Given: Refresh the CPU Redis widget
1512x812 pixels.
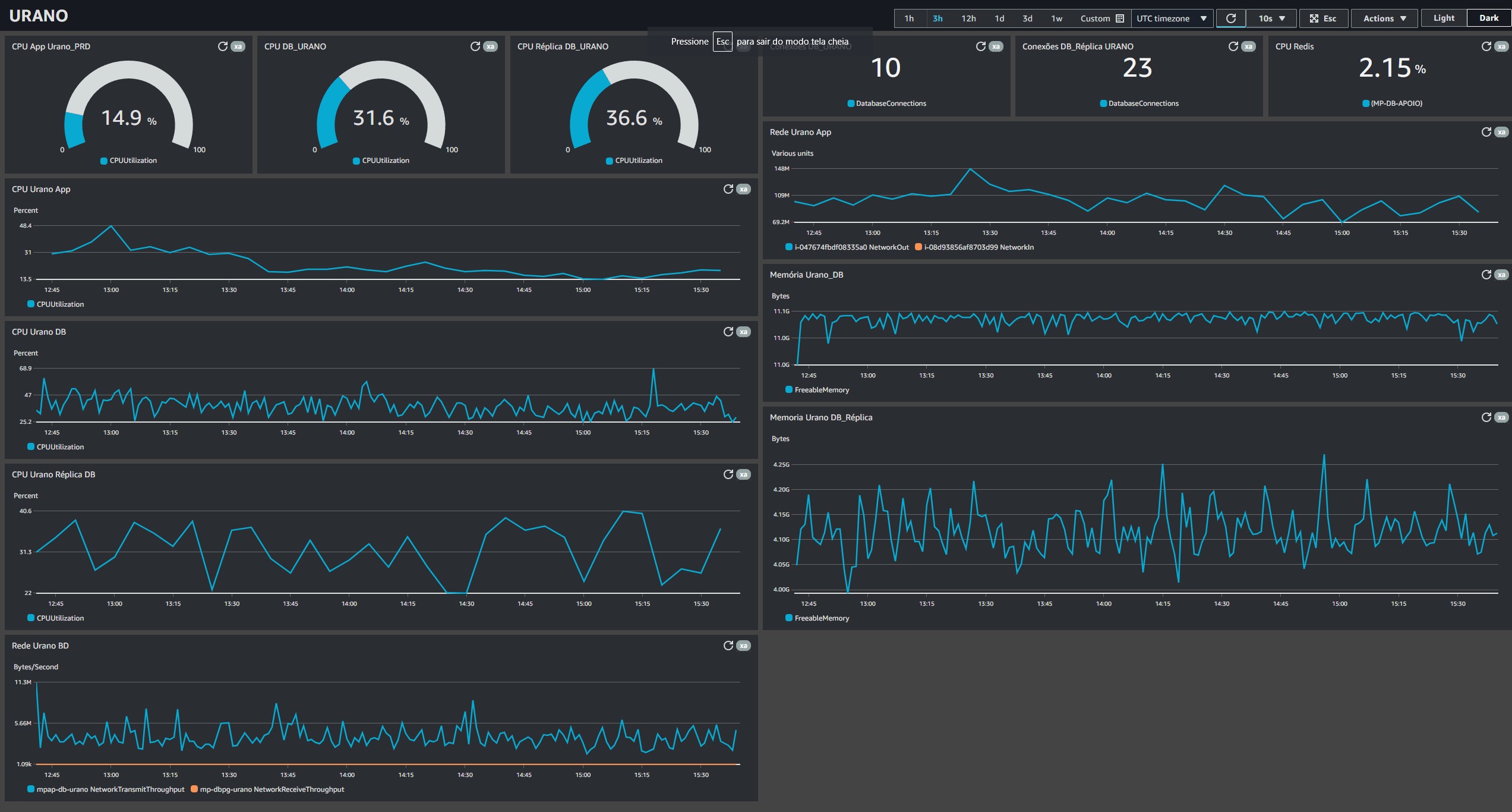Looking at the screenshot, I should (1486, 46).
